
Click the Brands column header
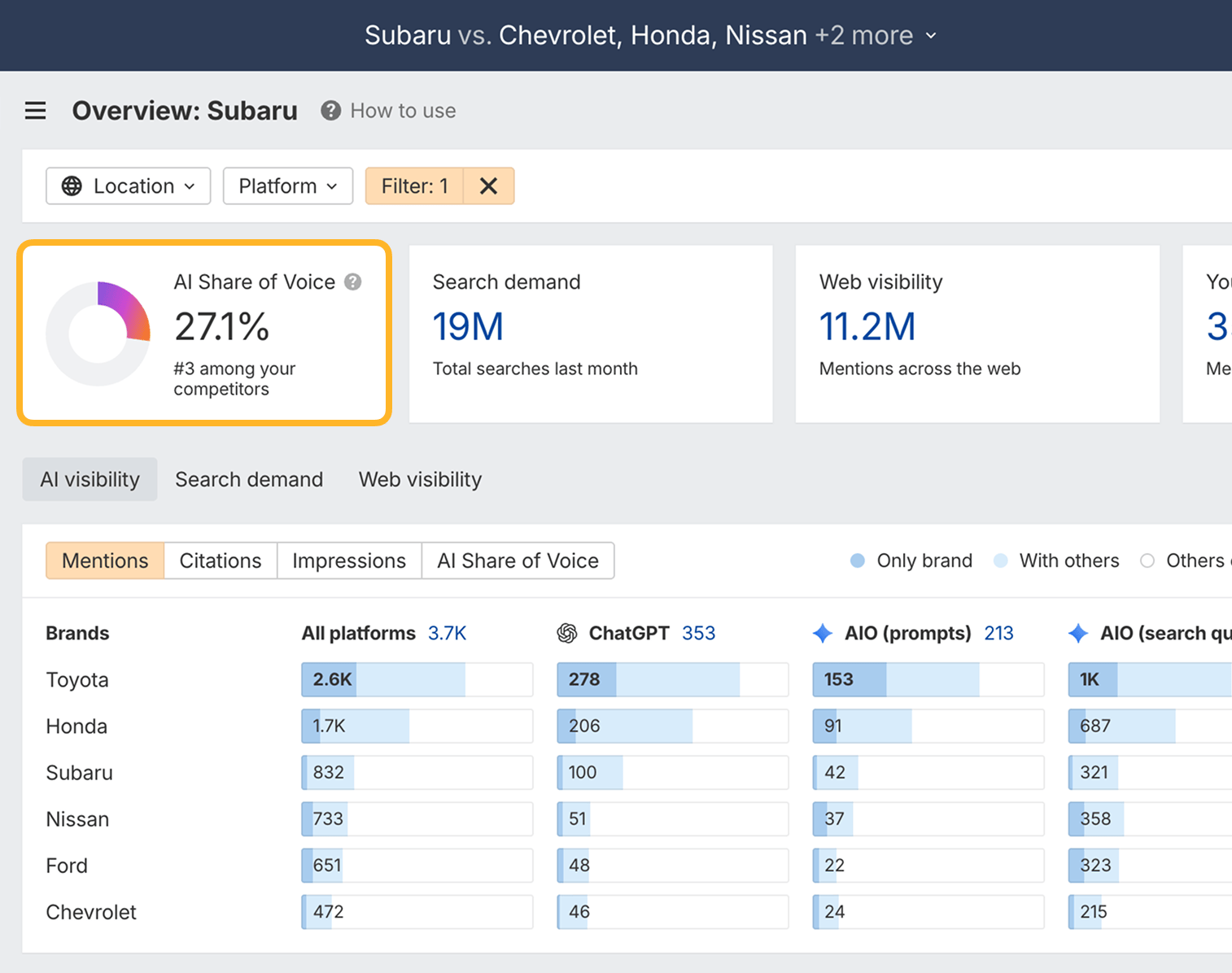point(77,633)
